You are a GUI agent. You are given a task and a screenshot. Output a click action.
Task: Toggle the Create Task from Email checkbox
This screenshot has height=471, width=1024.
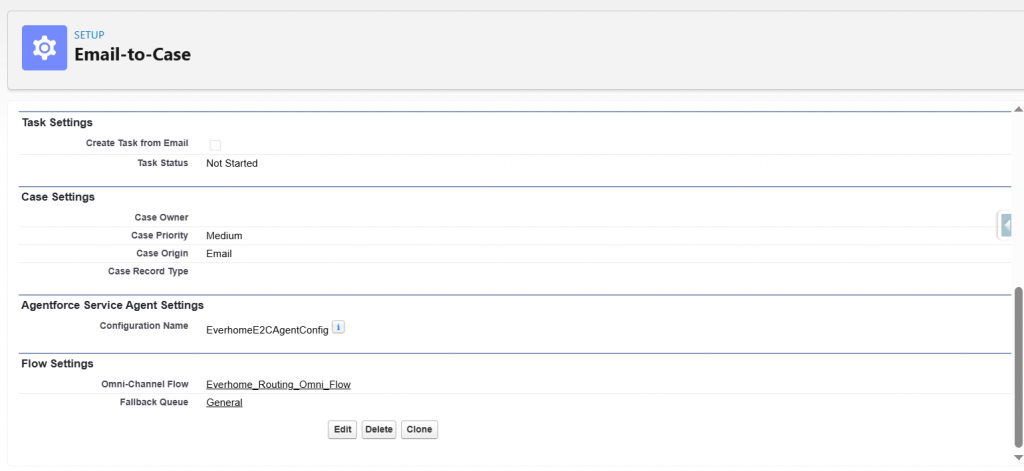[x=215, y=145]
